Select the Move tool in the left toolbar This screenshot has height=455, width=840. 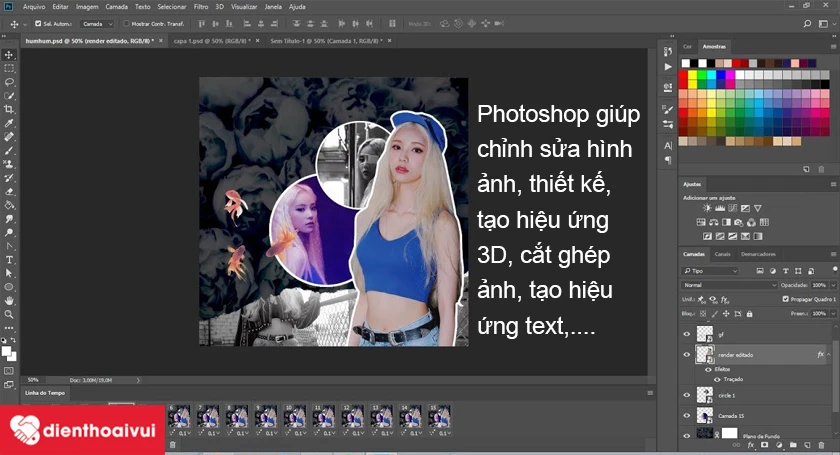[9, 55]
